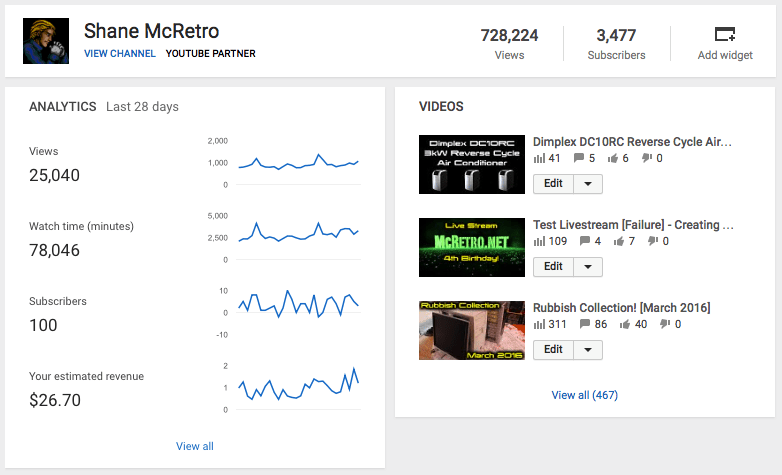782x475 pixels.
Task: Click views bar-chart icon for Dimplex video
Action: tap(539, 159)
